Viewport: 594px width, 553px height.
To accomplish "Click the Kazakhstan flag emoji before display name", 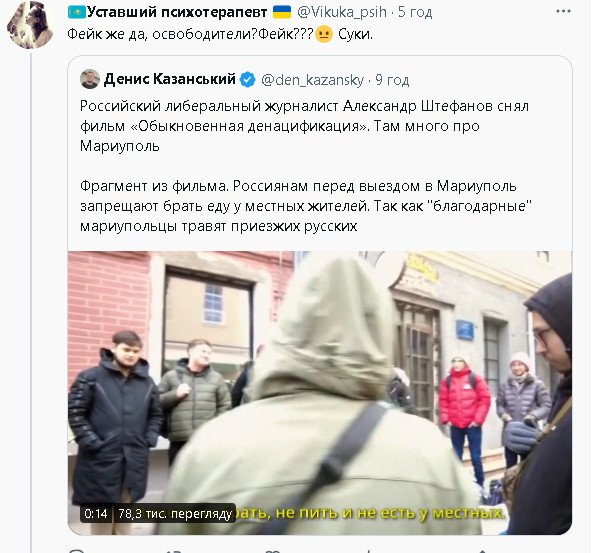I will tap(77, 12).
